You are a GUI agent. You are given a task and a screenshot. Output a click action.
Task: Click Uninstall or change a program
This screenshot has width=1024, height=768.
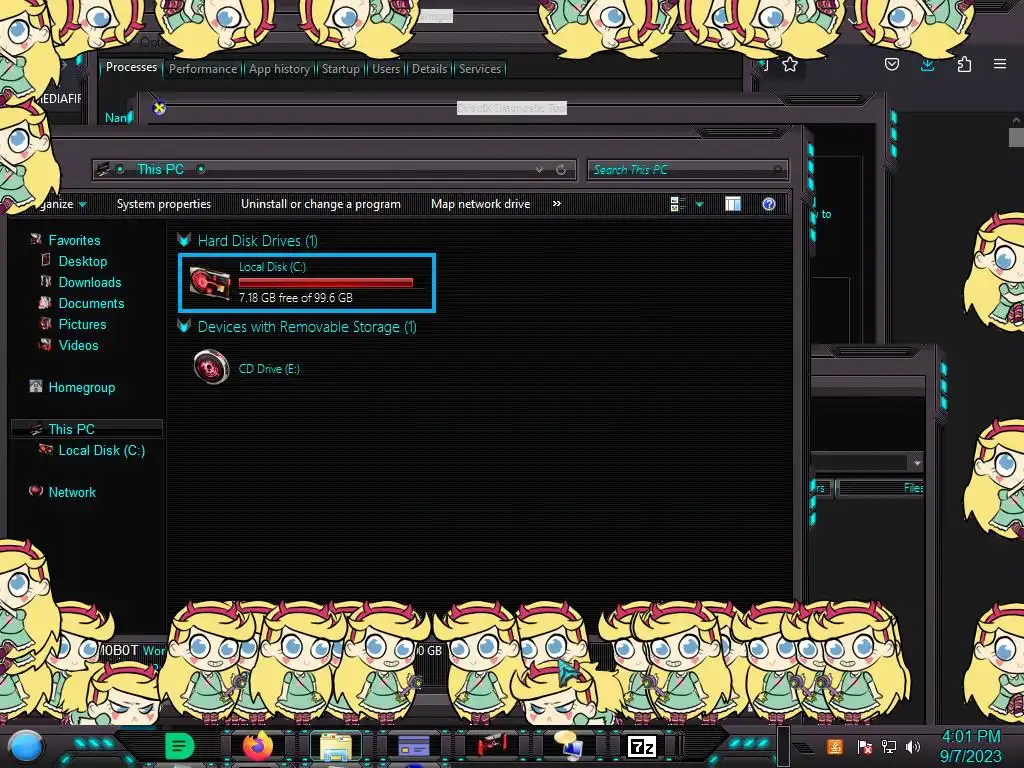coord(321,204)
